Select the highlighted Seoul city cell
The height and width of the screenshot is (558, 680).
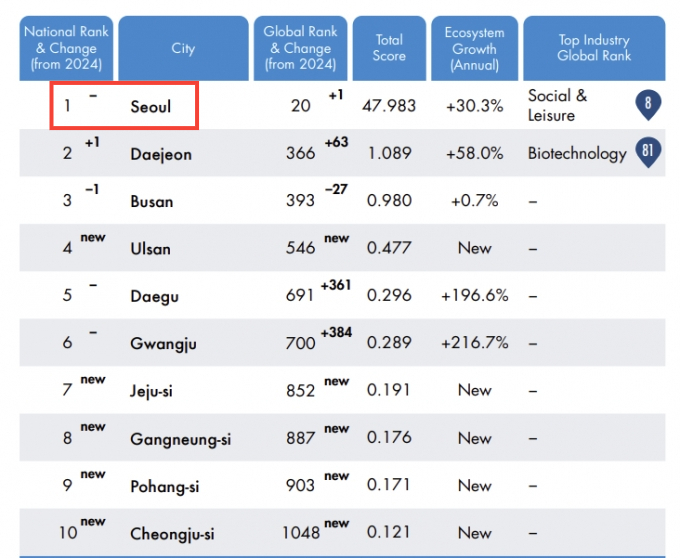tap(124, 106)
